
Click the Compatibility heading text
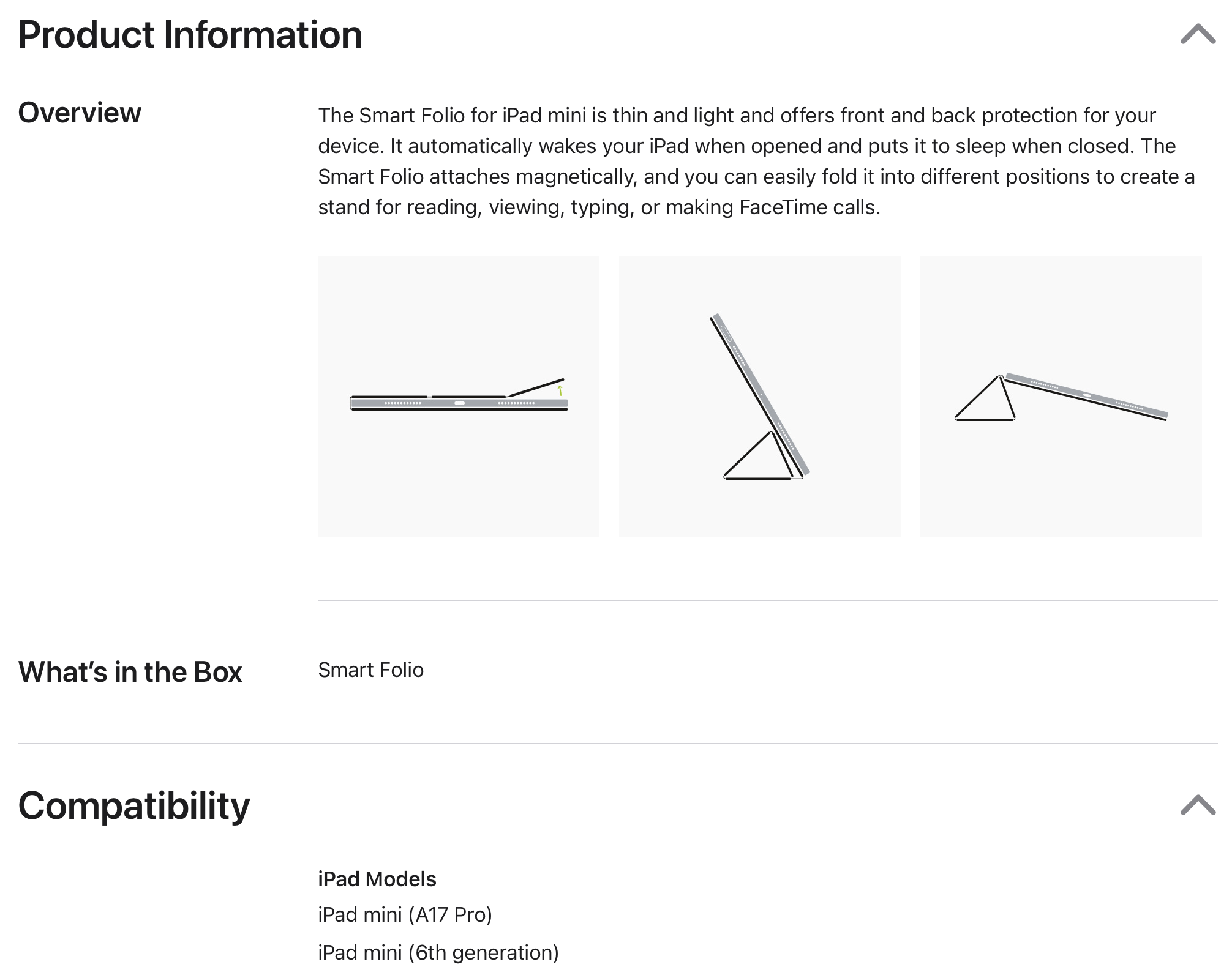coord(134,806)
